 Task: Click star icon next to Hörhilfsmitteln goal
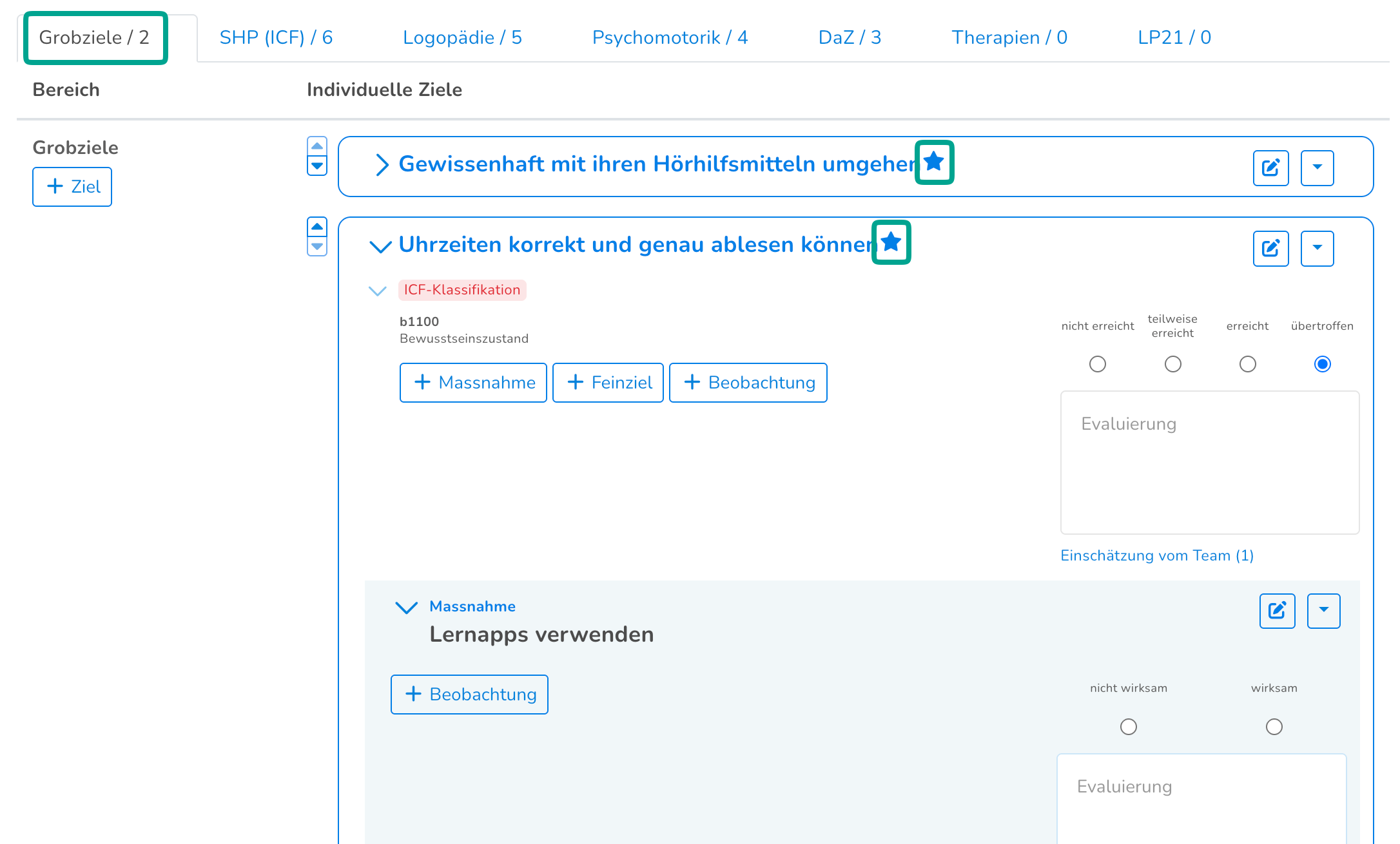934,162
